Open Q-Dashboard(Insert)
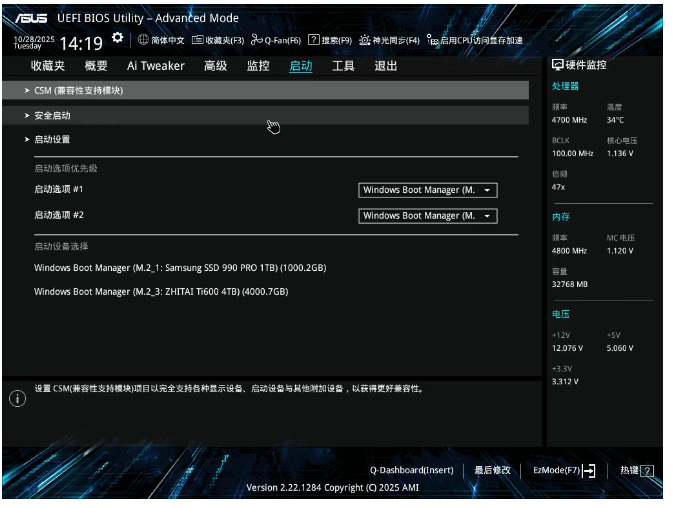The height and width of the screenshot is (508, 673). pyautogui.click(x=411, y=470)
